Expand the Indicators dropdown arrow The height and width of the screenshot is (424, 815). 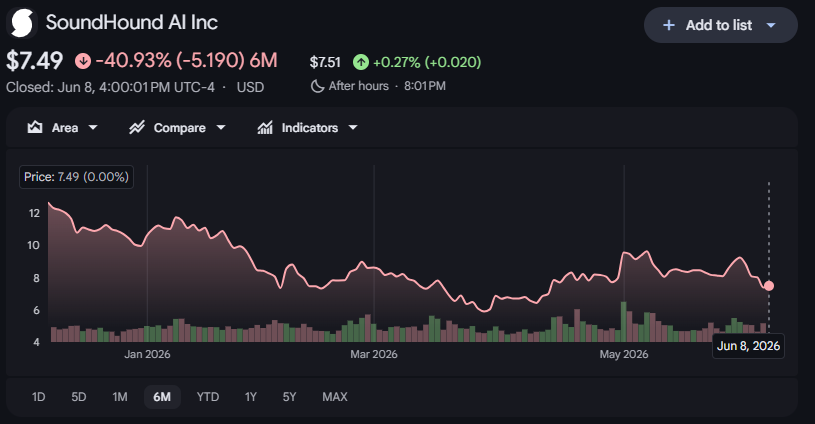pos(353,127)
